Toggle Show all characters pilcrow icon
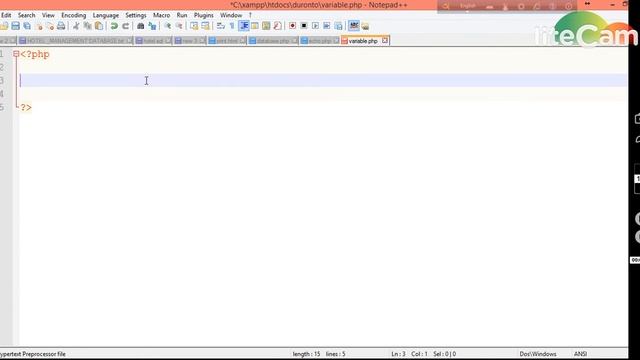 click(x=232, y=26)
